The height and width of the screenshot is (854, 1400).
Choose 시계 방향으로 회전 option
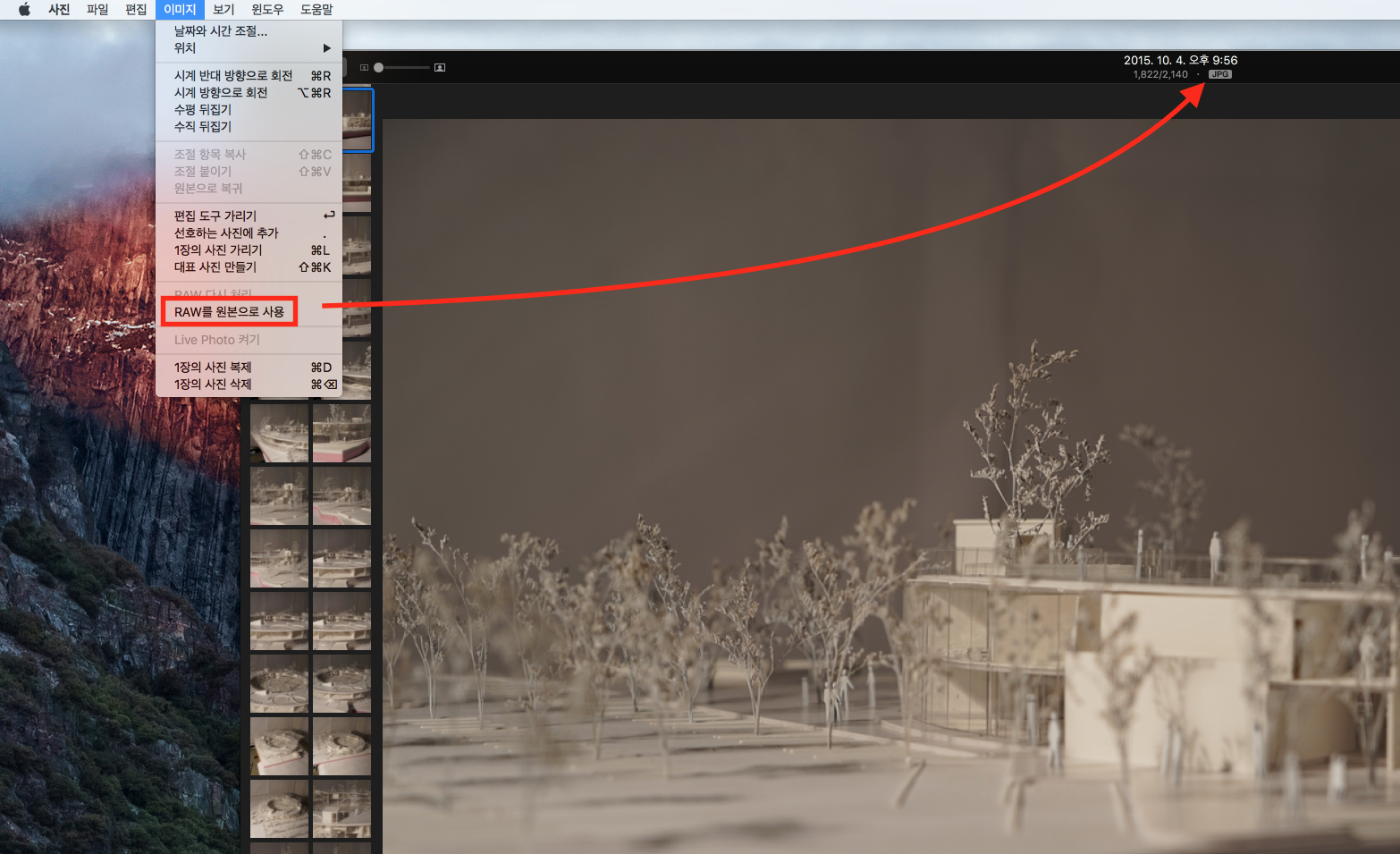click(x=221, y=93)
